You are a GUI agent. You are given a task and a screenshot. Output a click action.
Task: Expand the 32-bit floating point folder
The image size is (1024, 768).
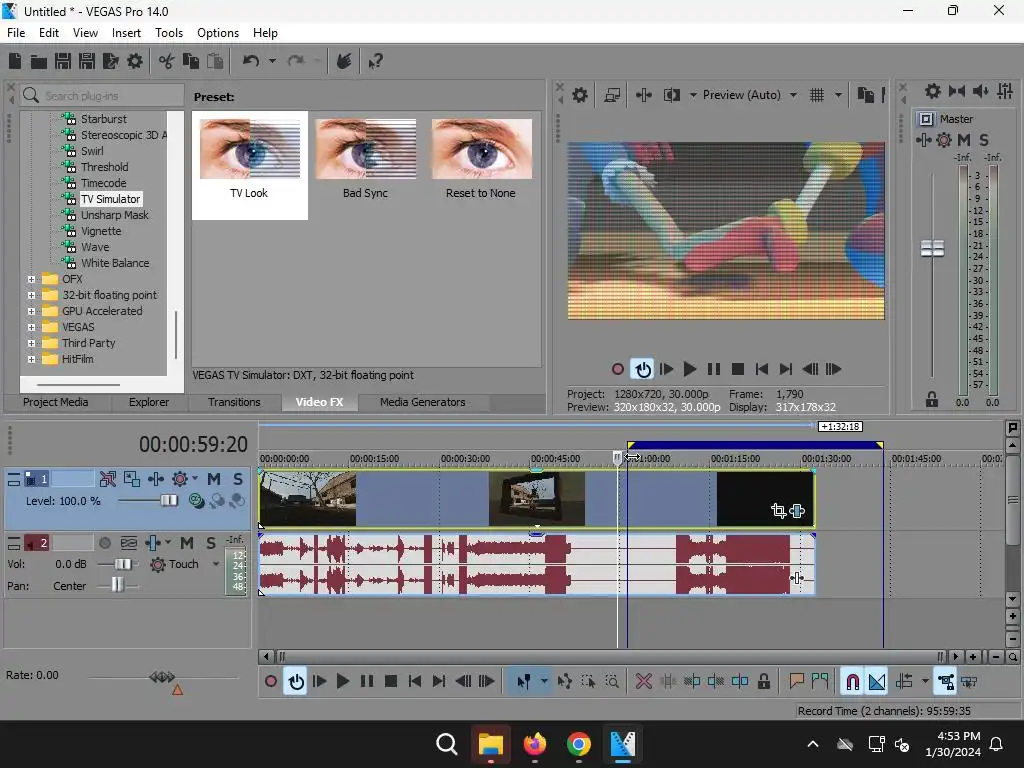tap(31, 295)
